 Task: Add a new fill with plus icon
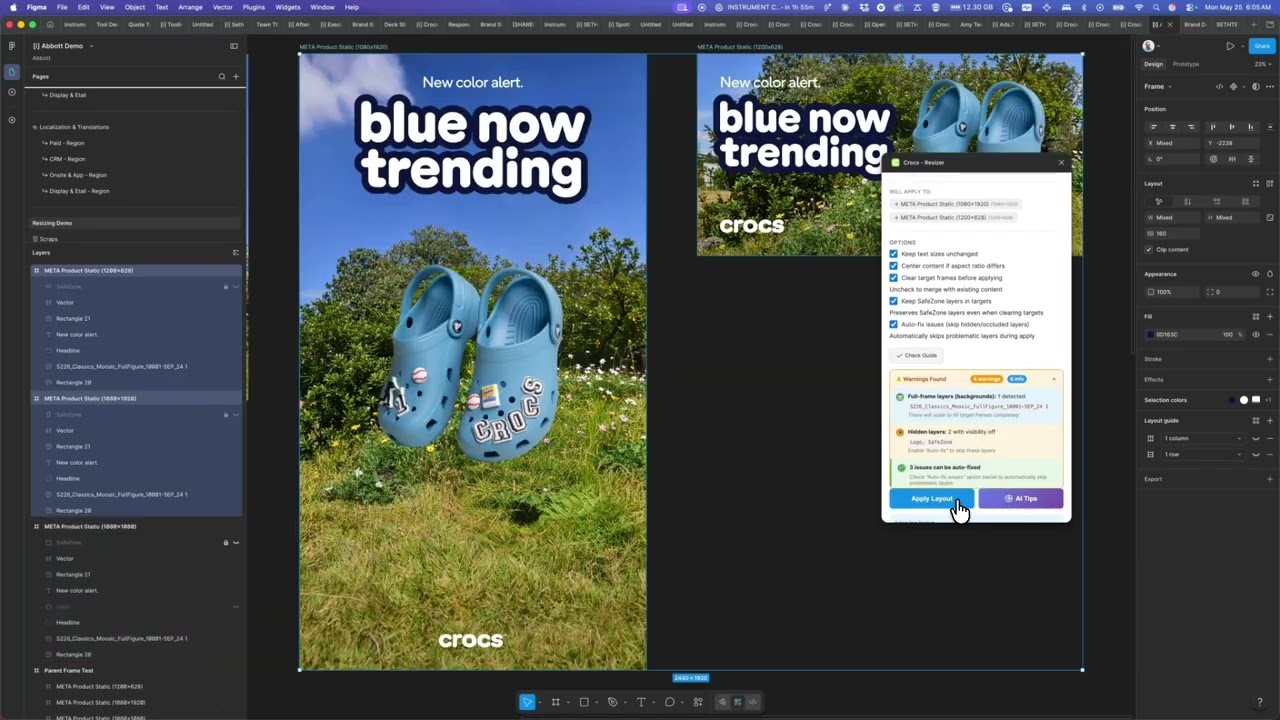pyautogui.click(x=1270, y=316)
